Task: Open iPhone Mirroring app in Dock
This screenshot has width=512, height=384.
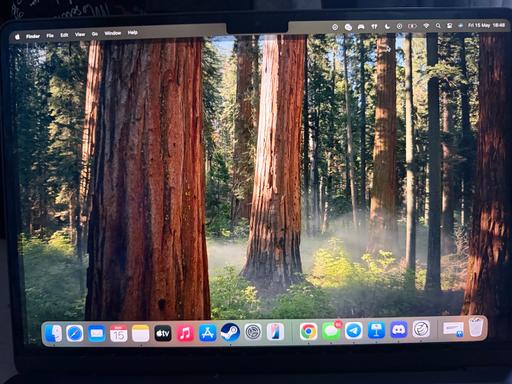Action: click(x=275, y=332)
